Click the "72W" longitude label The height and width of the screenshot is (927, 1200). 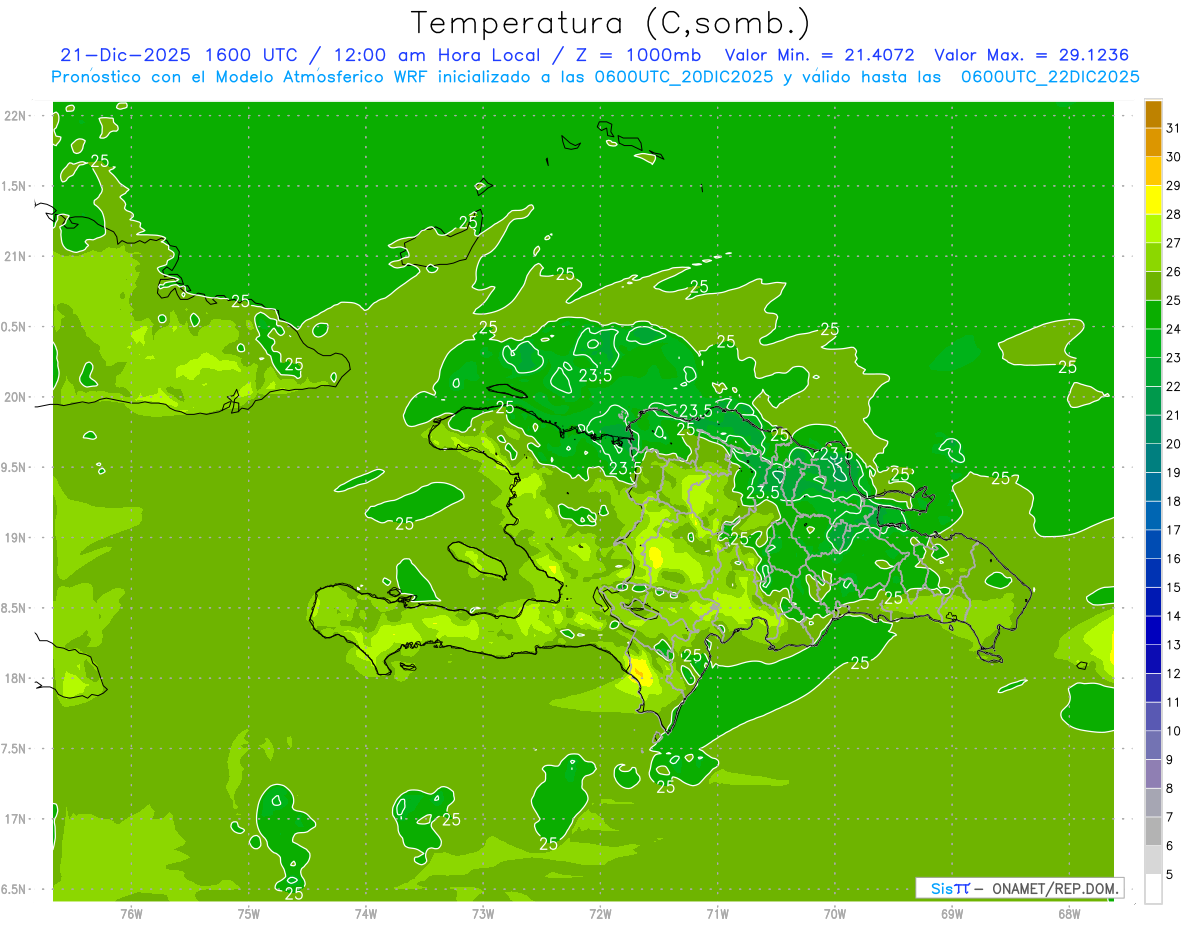[601, 914]
